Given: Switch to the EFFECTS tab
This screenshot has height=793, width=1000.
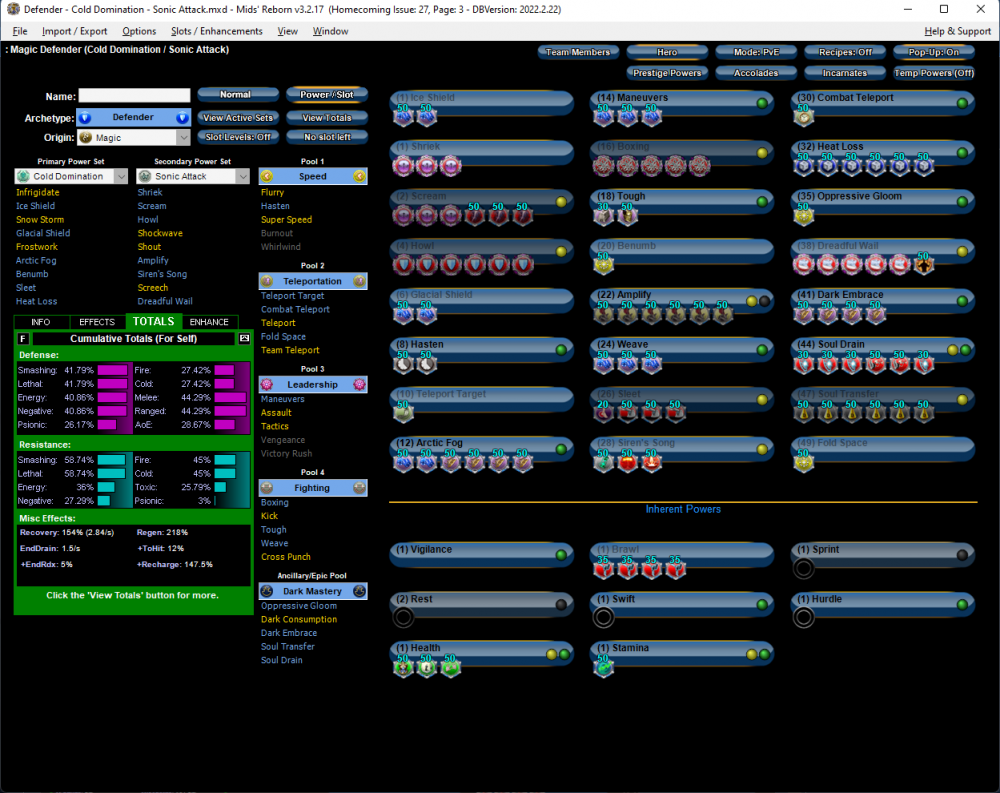Looking at the screenshot, I should 97,322.
